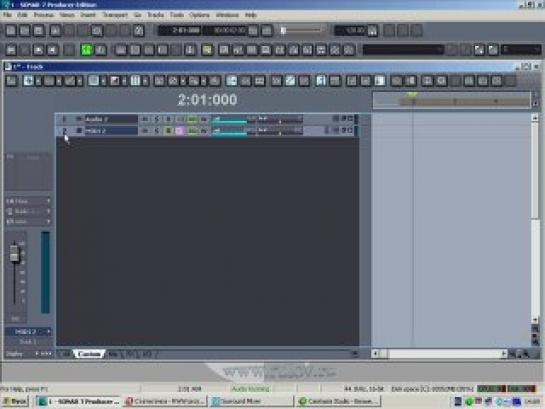Click the Start button on taskbar

tap(15, 401)
